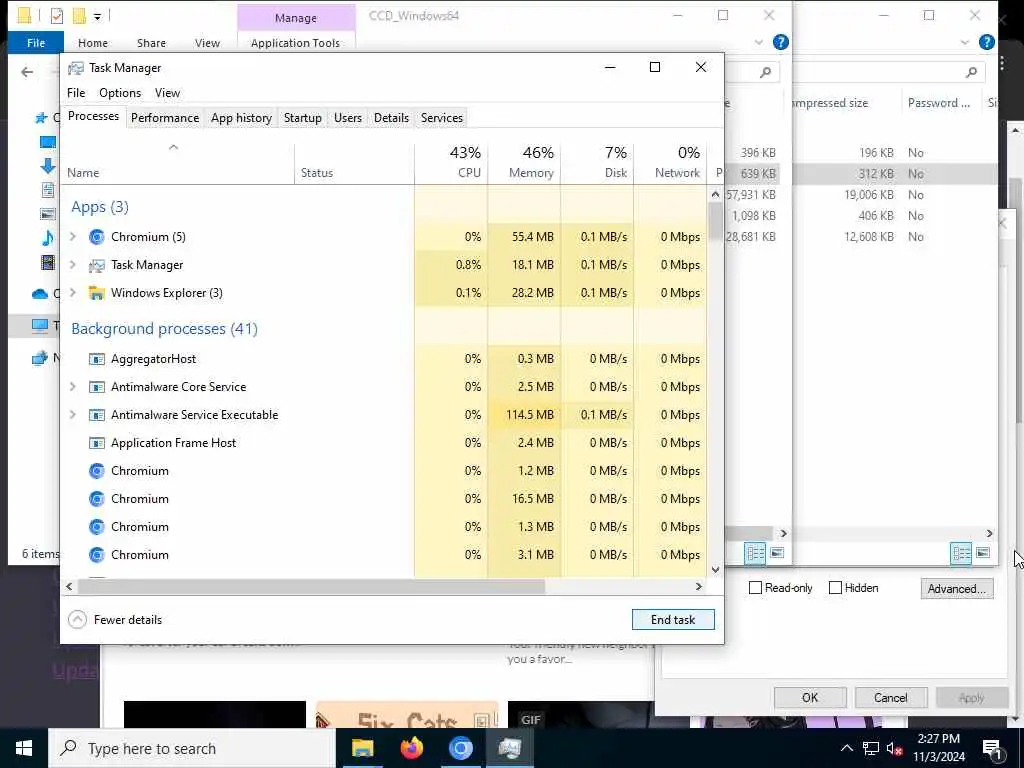Click Fewer details link
Image resolution: width=1024 pixels, height=768 pixels.
[x=127, y=620]
